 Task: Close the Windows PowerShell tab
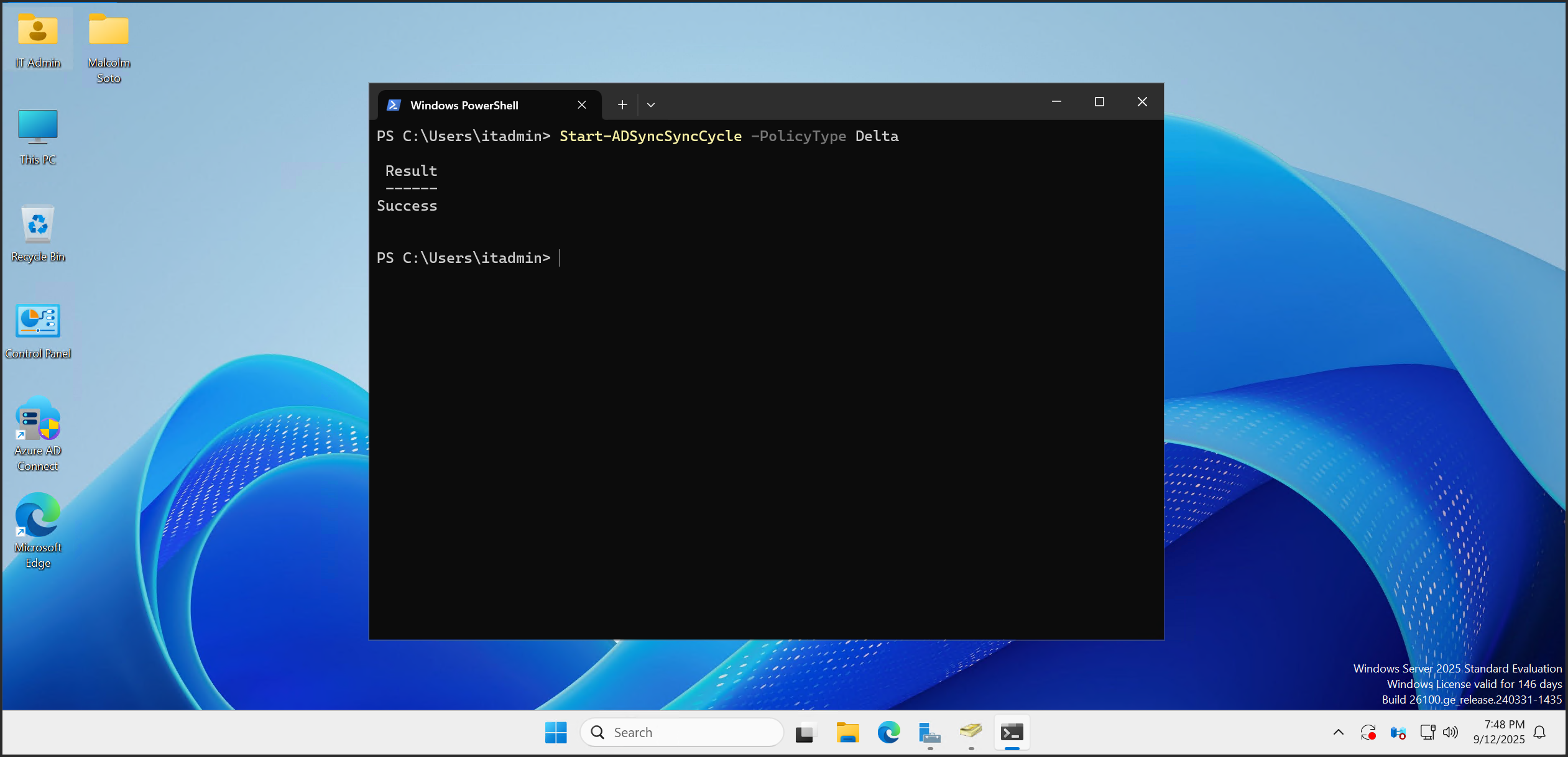tap(582, 105)
